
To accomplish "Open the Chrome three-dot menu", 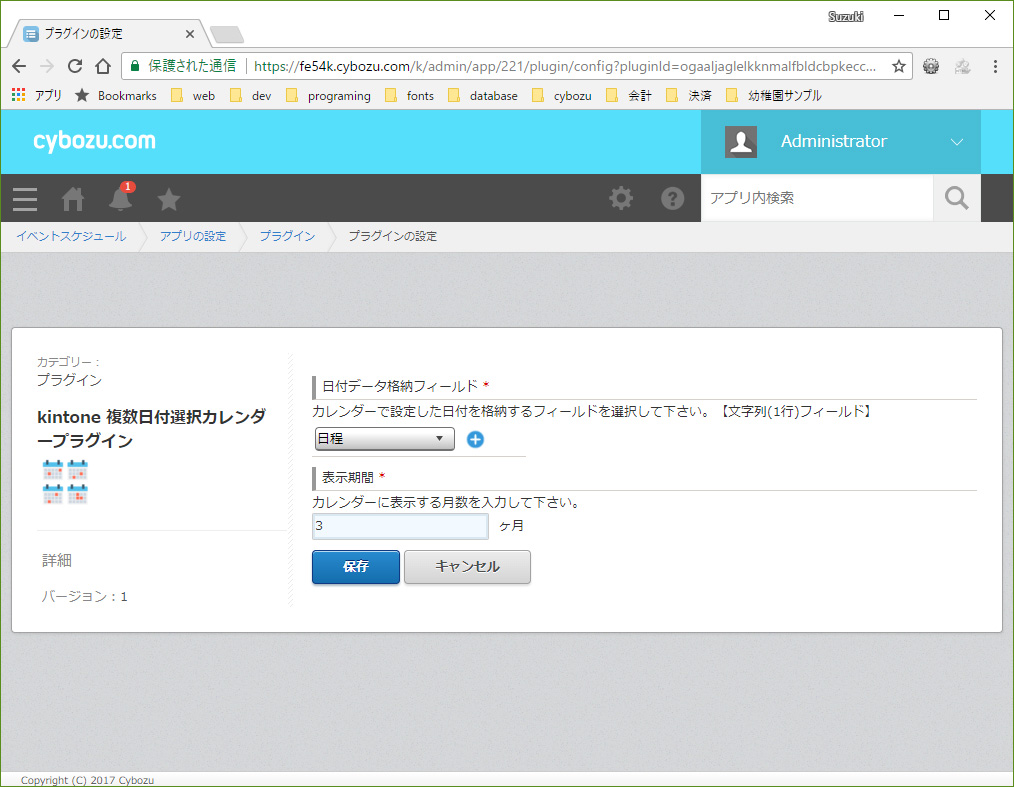I will (x=995, y=66).
